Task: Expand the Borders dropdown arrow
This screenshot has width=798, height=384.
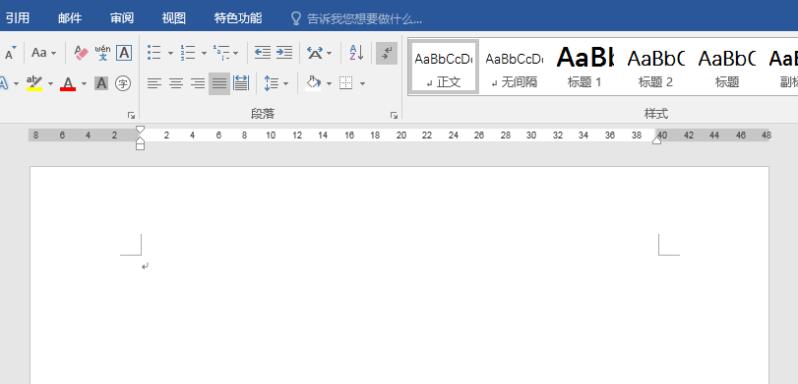Action: (362, 84)
